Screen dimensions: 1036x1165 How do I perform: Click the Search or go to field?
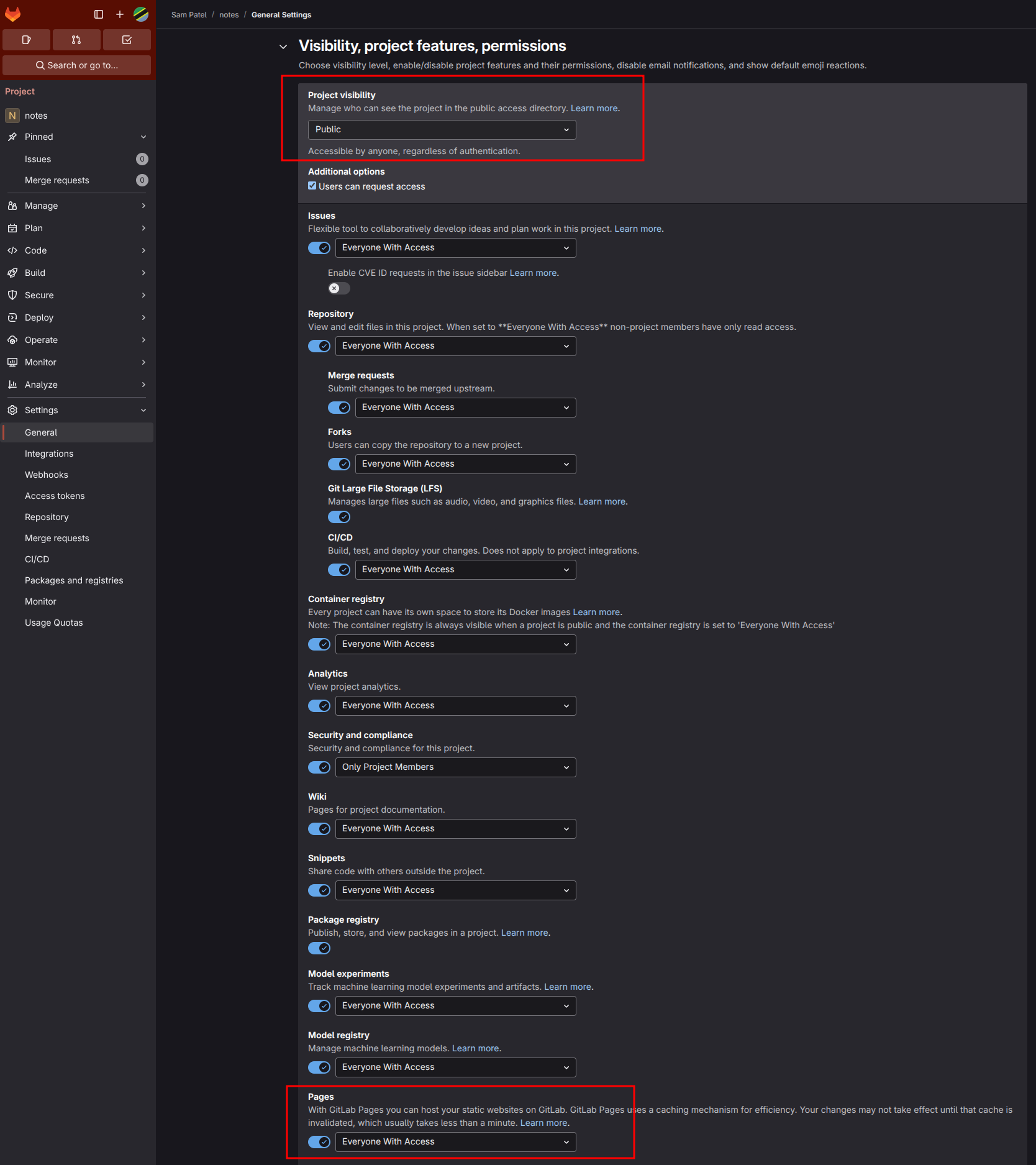click(76, 65)
